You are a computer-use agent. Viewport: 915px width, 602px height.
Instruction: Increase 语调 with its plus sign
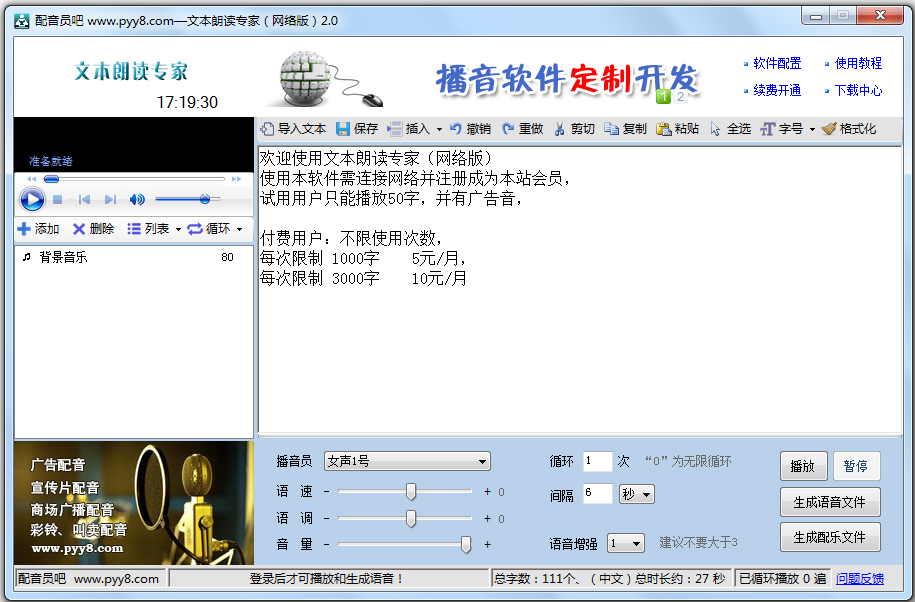coord(487,519)
